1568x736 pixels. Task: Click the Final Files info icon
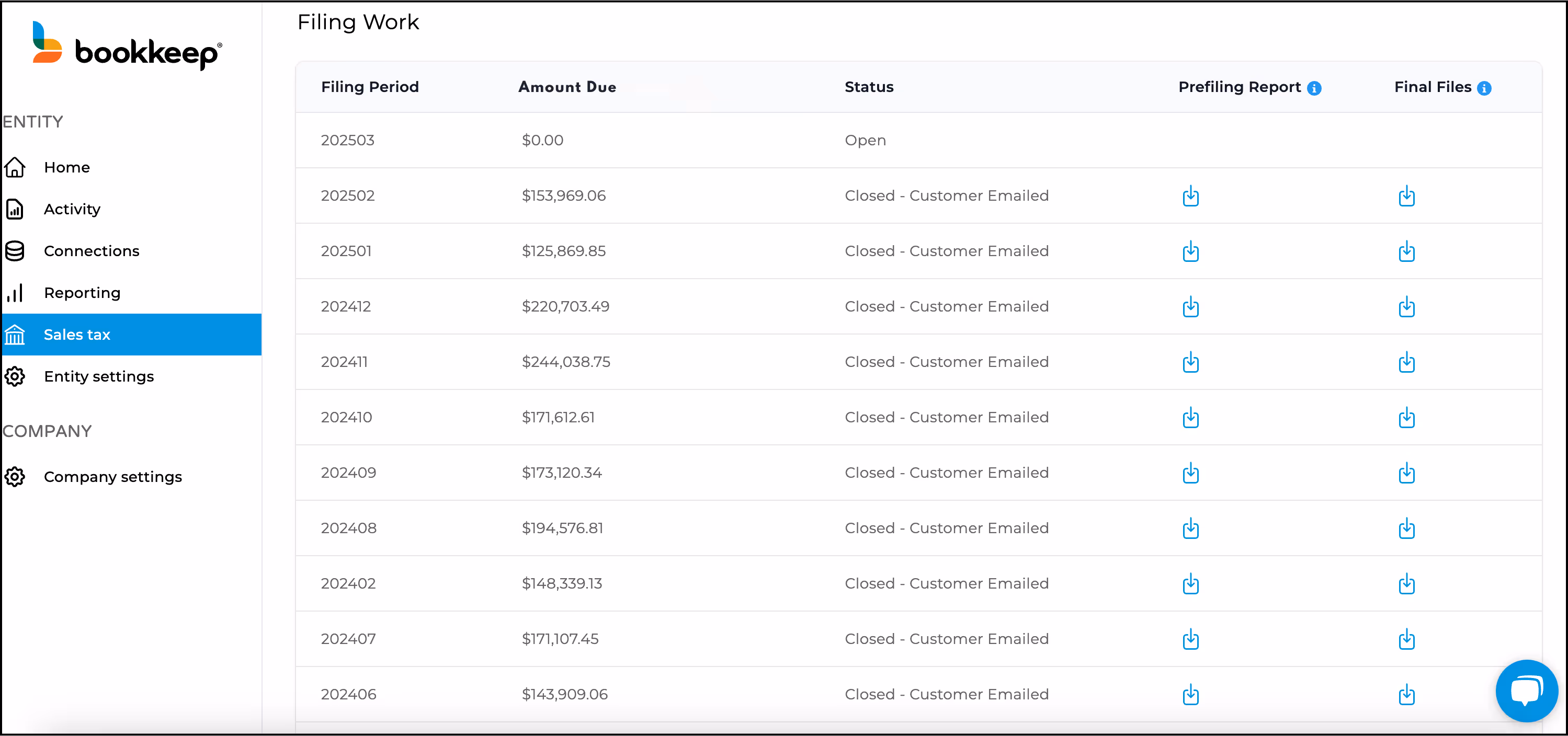pos(1484,88)
